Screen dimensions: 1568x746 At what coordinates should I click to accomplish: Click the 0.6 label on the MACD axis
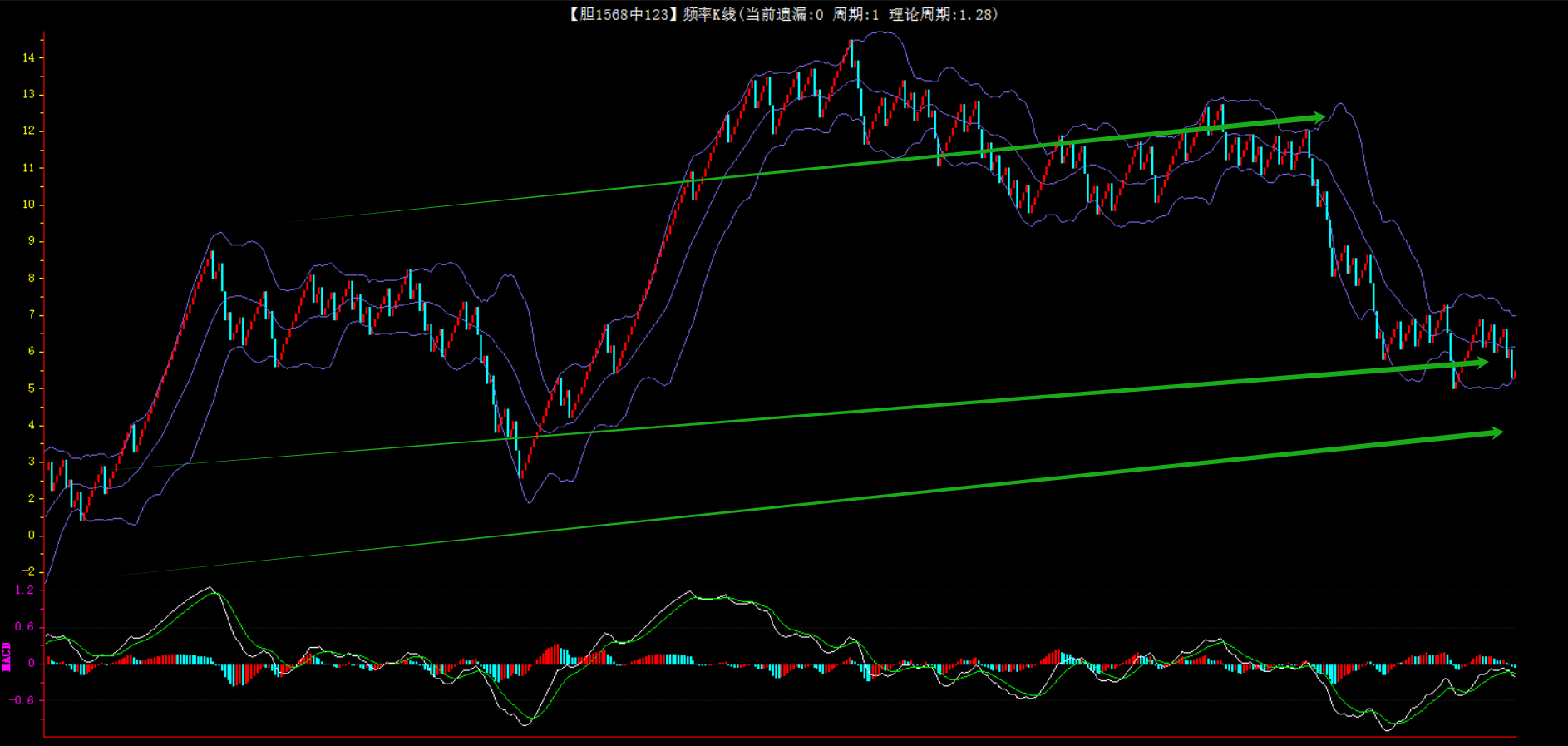tap(25, 626)
